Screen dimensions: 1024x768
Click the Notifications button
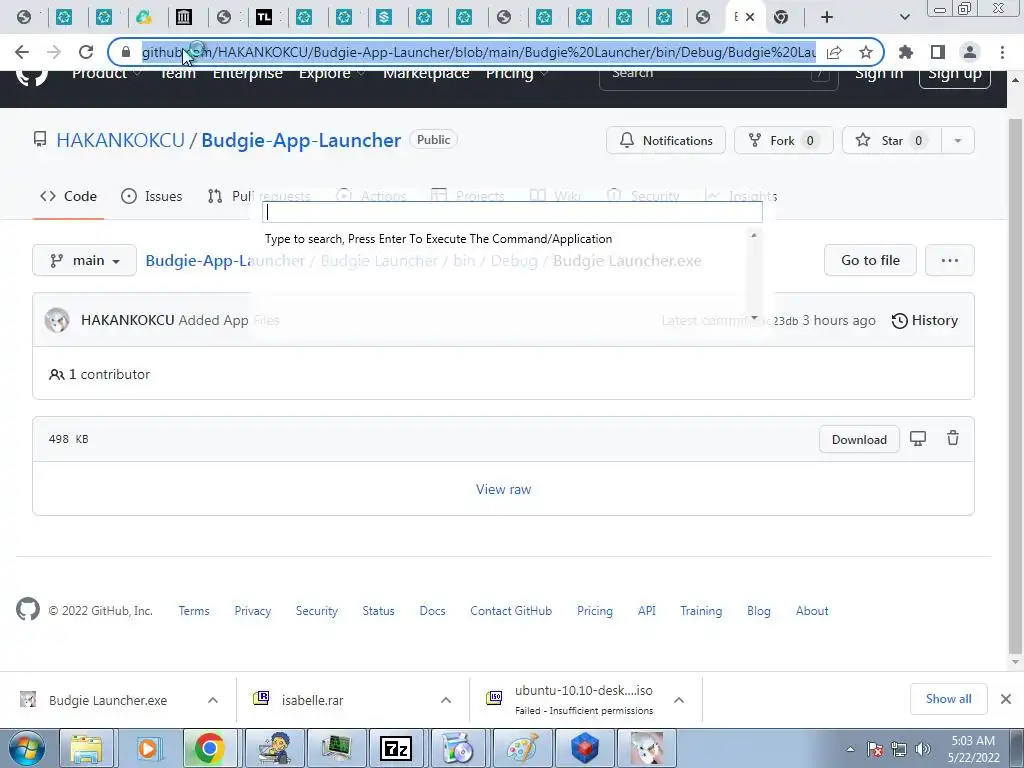pyautogui.click(x=665, y=140)
